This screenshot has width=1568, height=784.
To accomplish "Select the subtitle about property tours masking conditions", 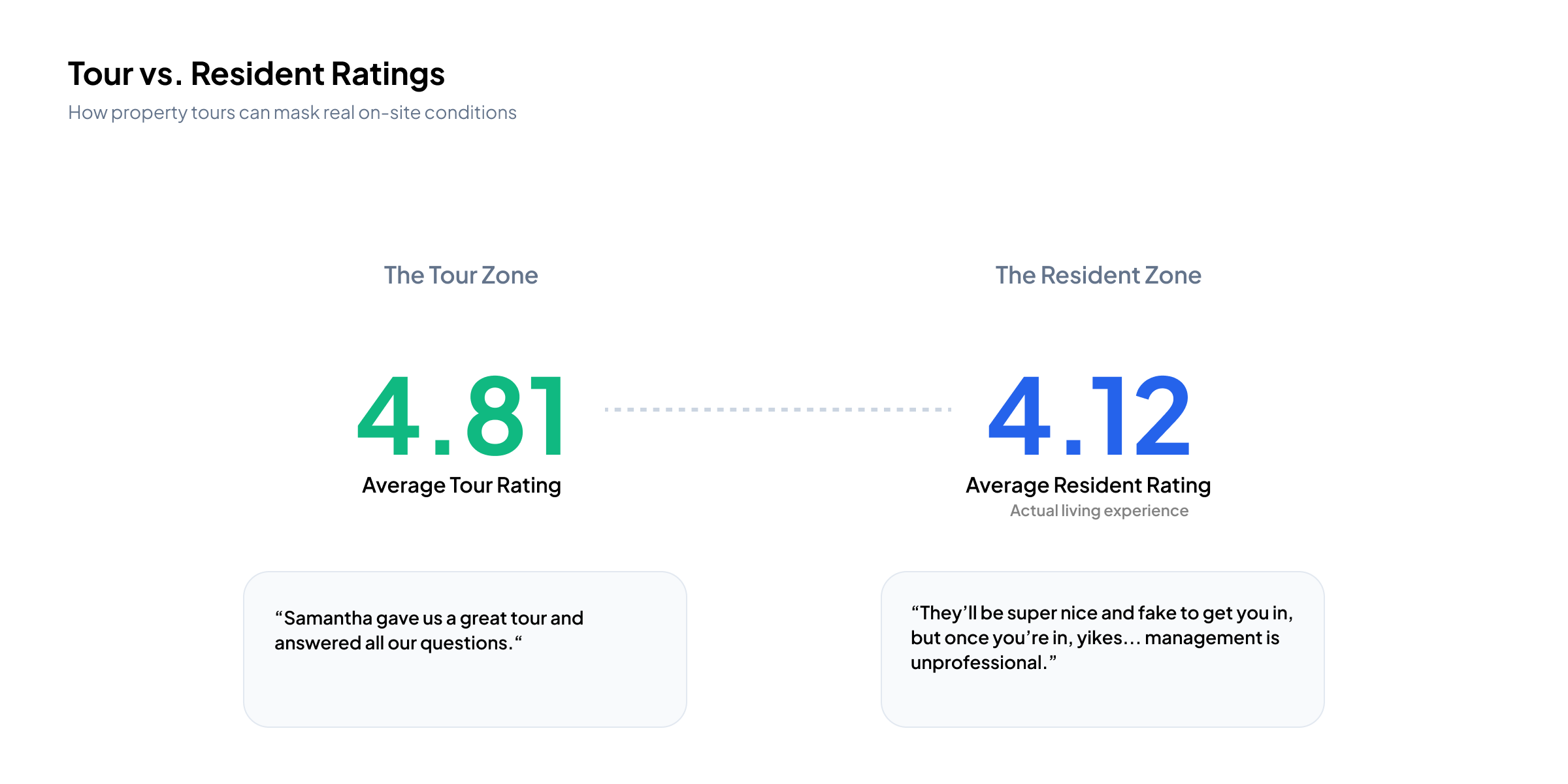I will tap(292, 112).
